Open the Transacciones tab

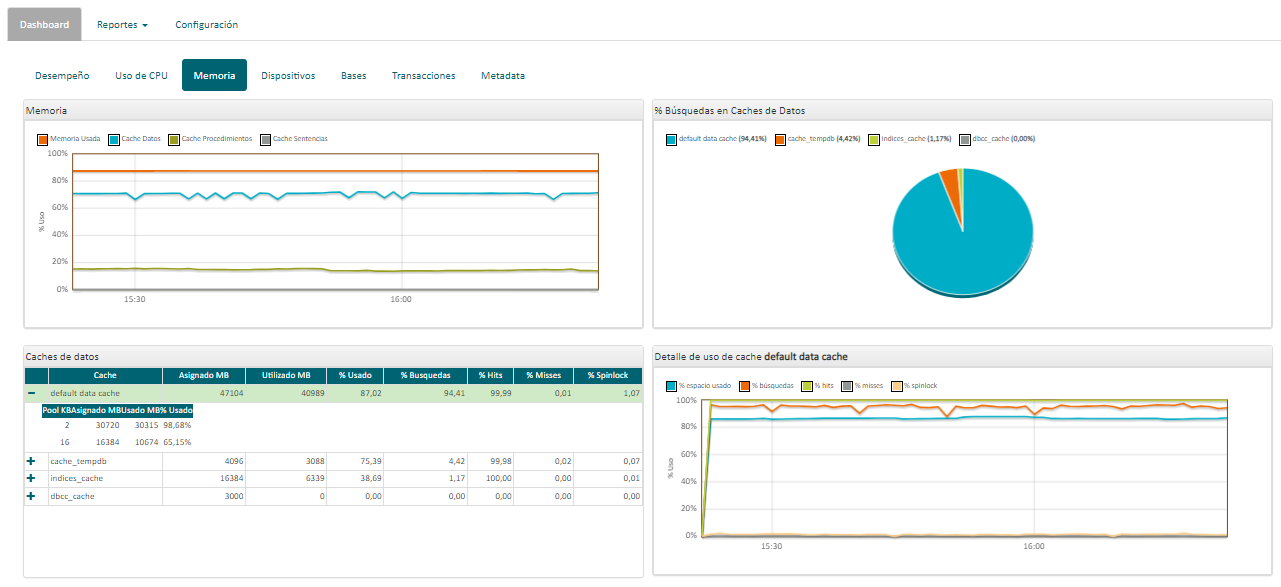[423, 75]
